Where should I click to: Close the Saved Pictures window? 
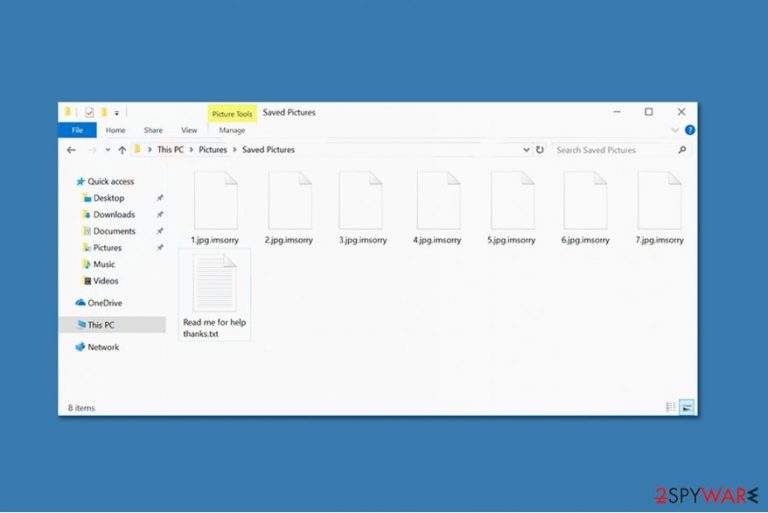pyautogui.click(x=681, y=112)
